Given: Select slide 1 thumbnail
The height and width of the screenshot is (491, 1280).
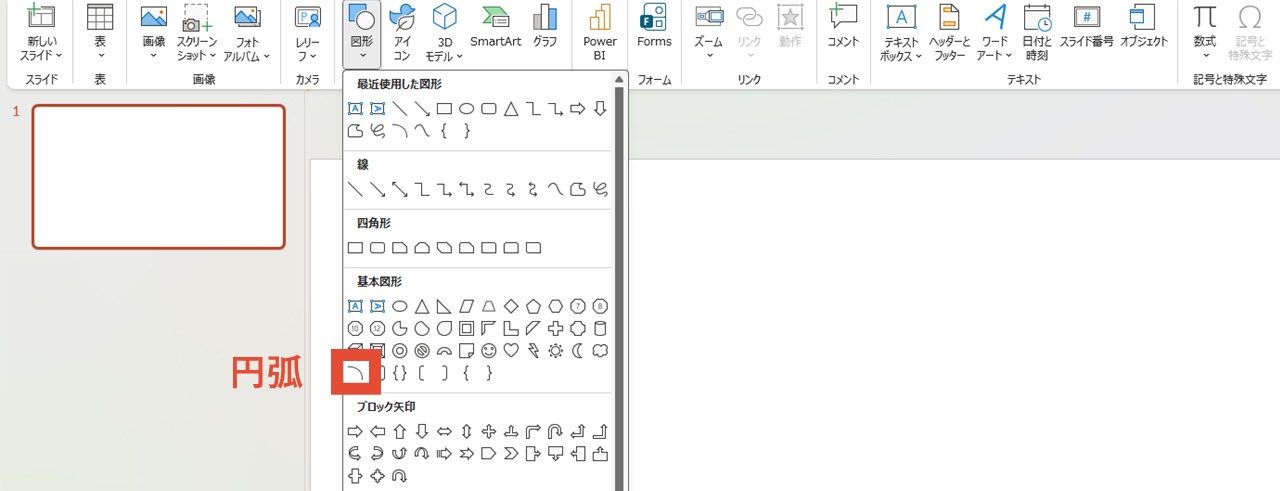Looking at the screenshot, I should coord(159,176).
